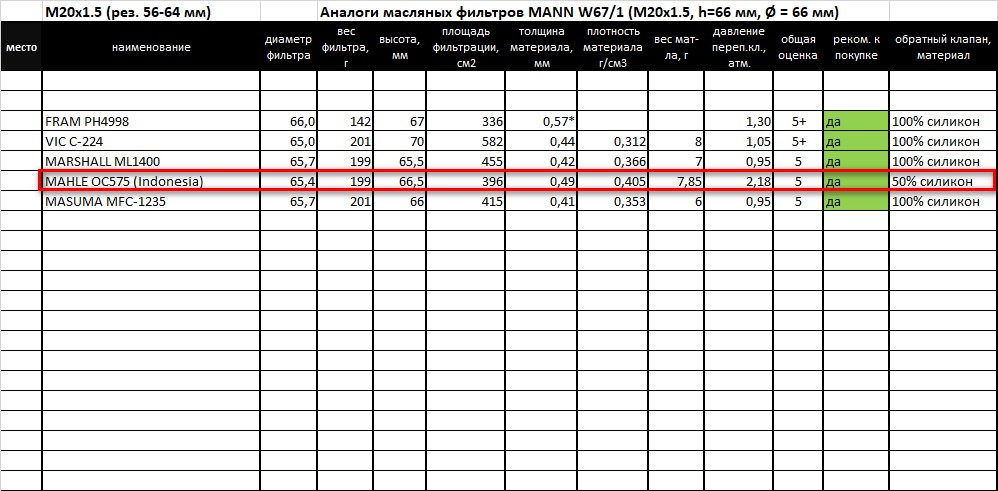Viewport: 998px width, 491px height.
Task: Click green 'да' cell in FRAM row
Action: pyautogui.click(x=856, y=121)
